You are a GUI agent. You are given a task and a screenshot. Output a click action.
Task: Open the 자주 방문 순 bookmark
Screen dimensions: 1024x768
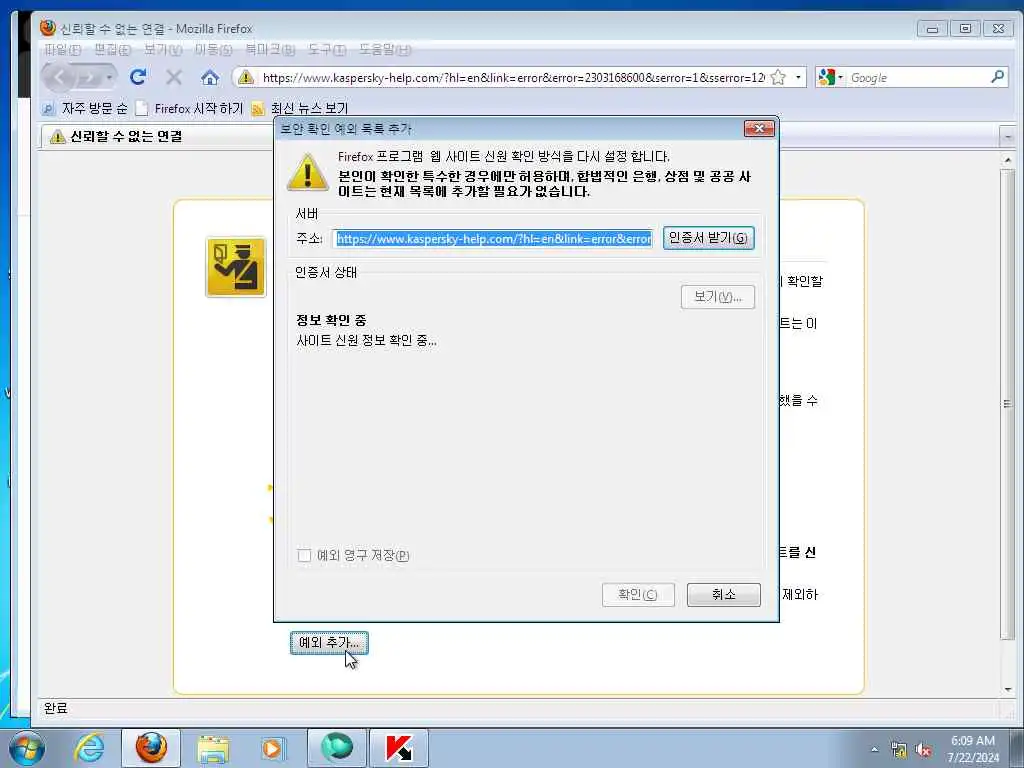85,108
